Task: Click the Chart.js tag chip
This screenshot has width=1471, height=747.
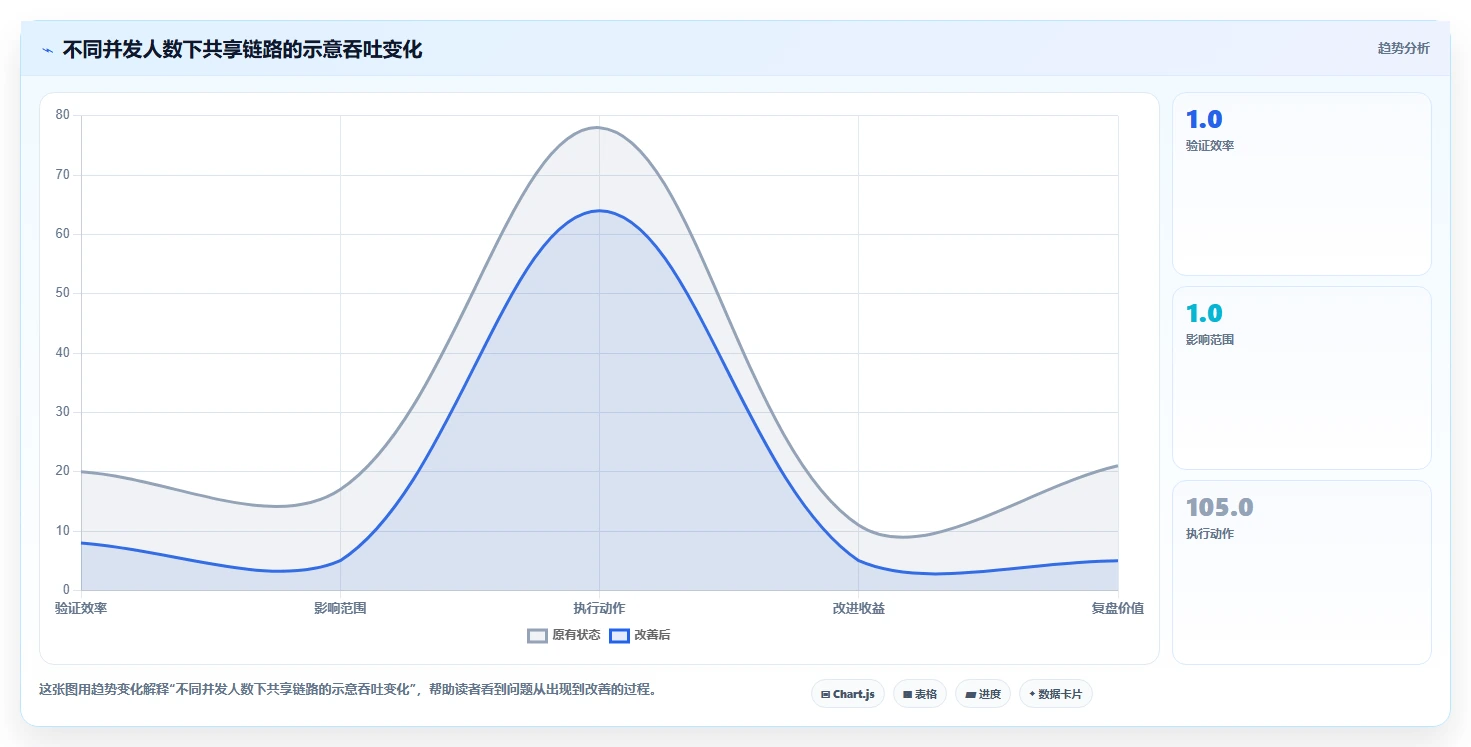Action: click(847, 694)
